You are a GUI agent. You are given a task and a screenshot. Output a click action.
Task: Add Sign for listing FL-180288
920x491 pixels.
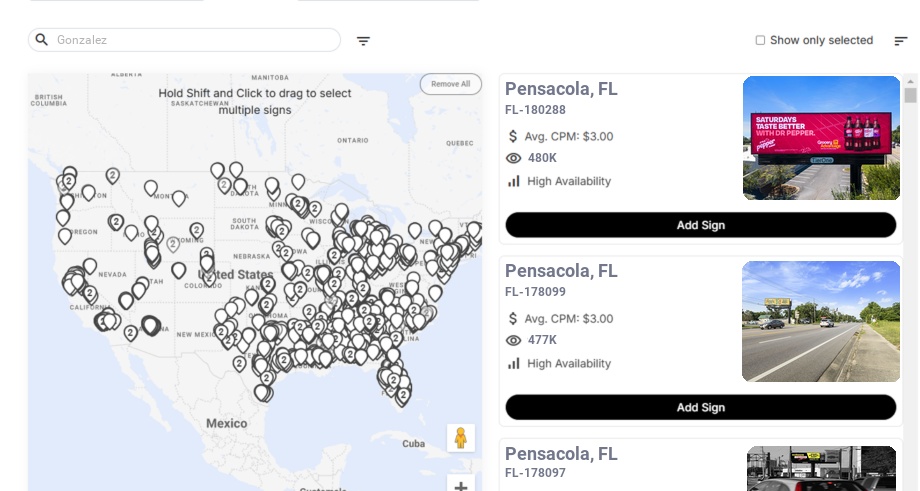[700, 225]
